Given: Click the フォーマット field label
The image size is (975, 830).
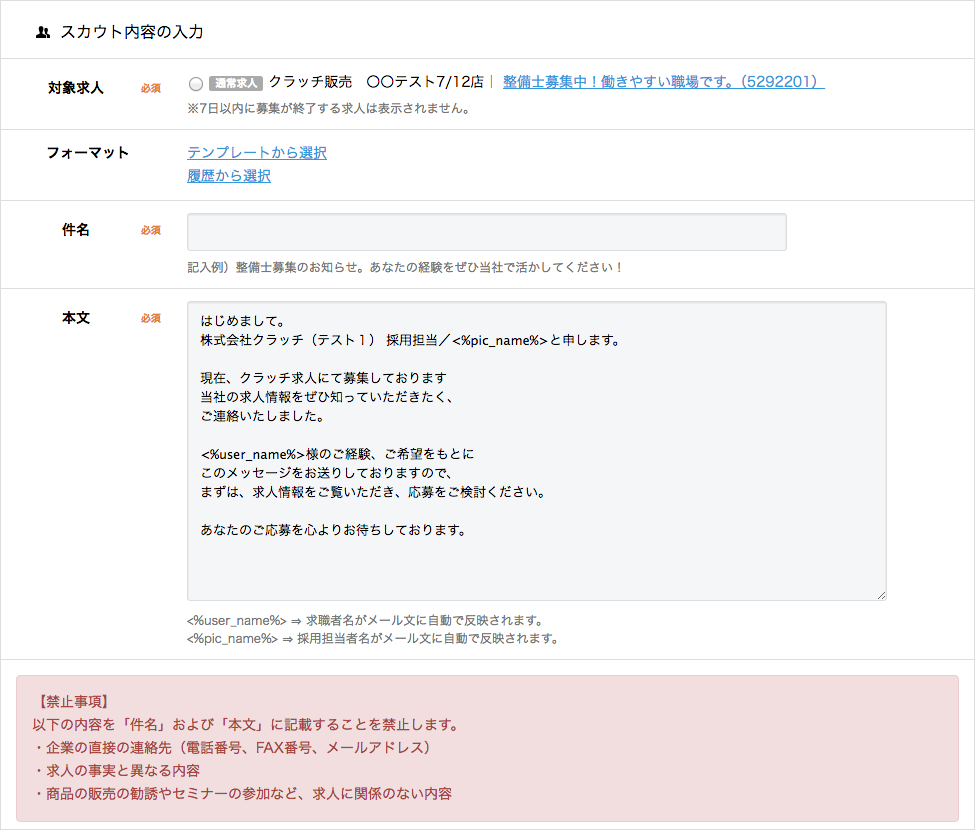Looking at the screenshot, I should coord(88,153).
